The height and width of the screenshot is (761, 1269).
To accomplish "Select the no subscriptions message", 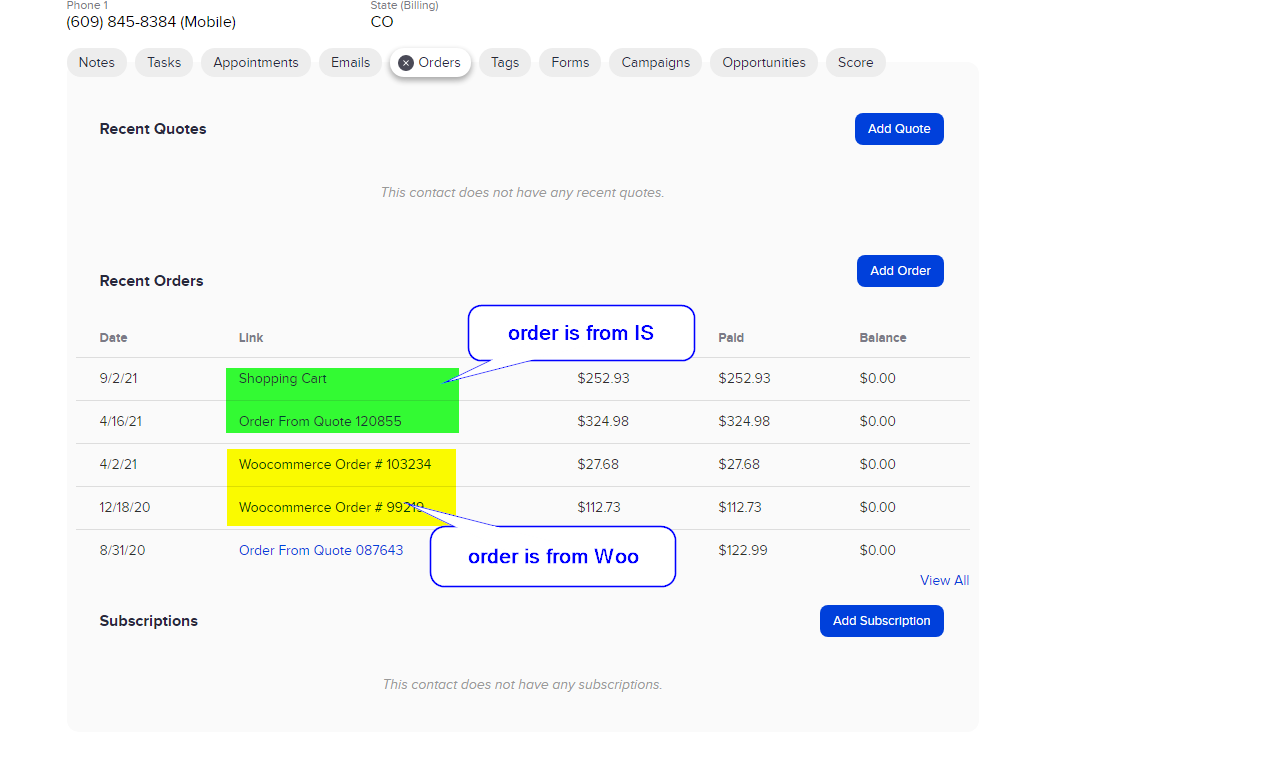I will pos(522,685).
